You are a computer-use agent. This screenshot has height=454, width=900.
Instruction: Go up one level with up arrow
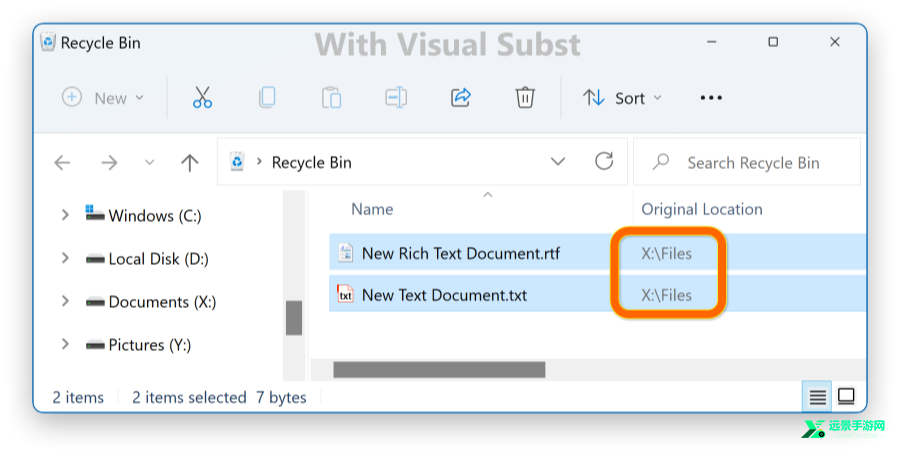coord(189,163)
